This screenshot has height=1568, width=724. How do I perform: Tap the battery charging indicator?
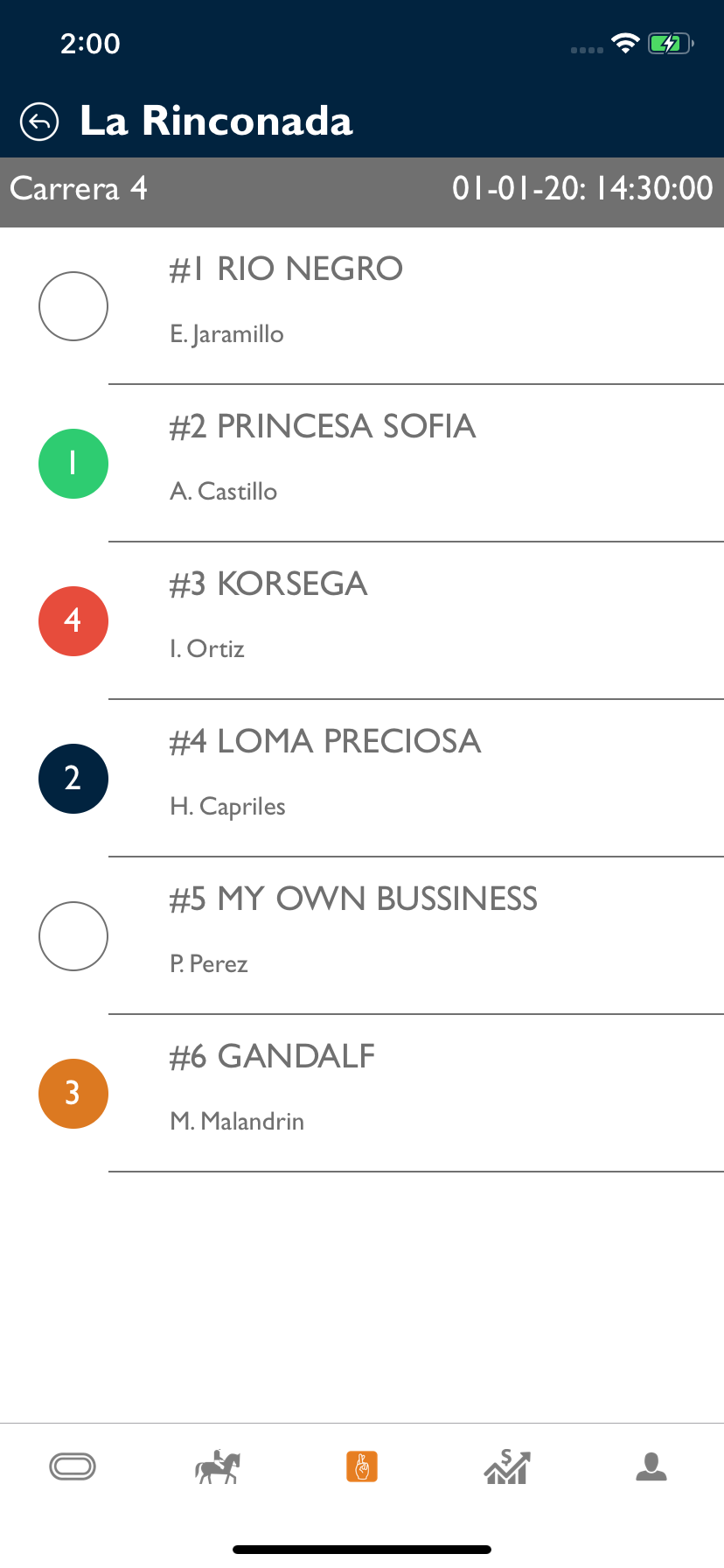point(670,44)
